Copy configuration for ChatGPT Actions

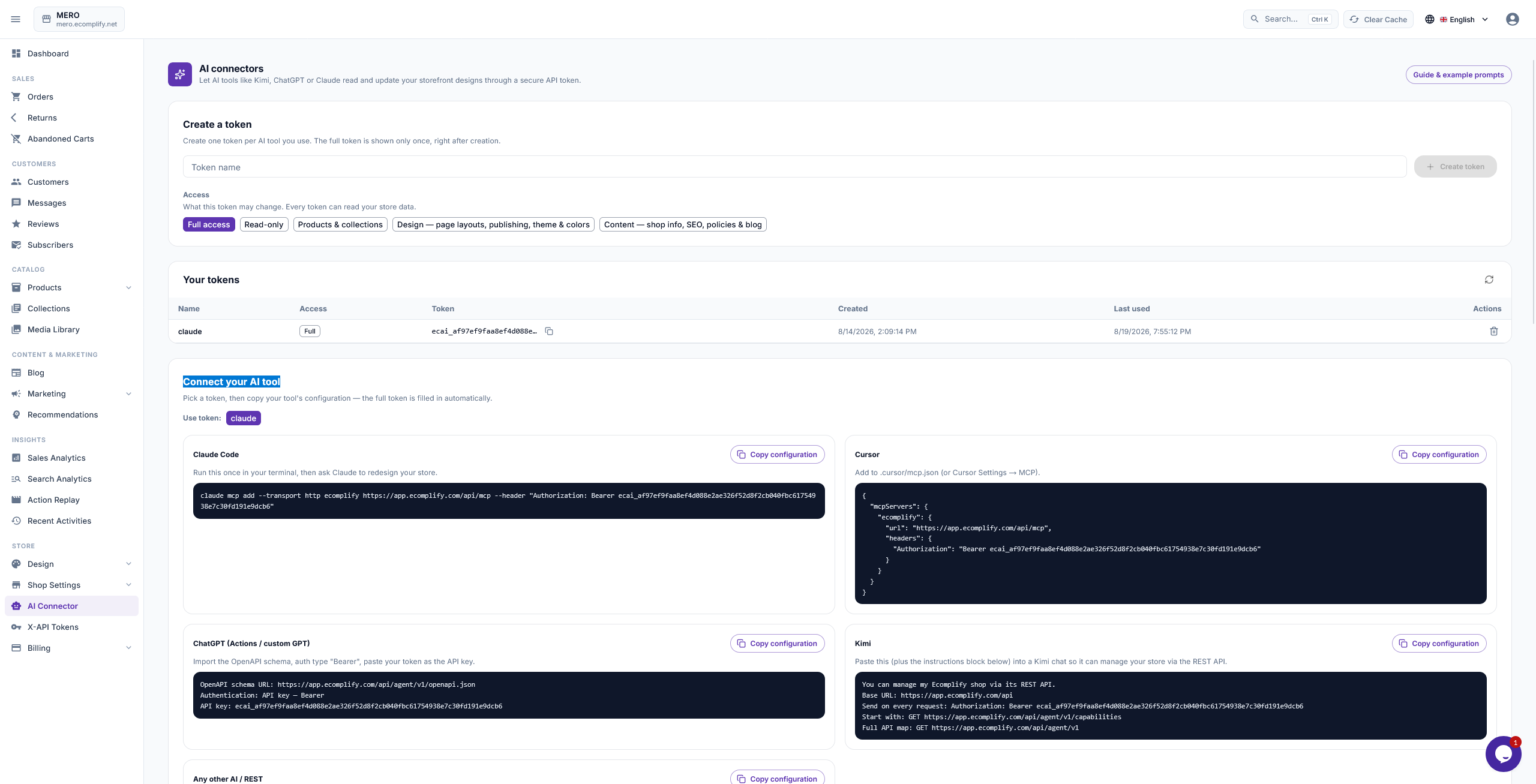(x=777, y=643)
